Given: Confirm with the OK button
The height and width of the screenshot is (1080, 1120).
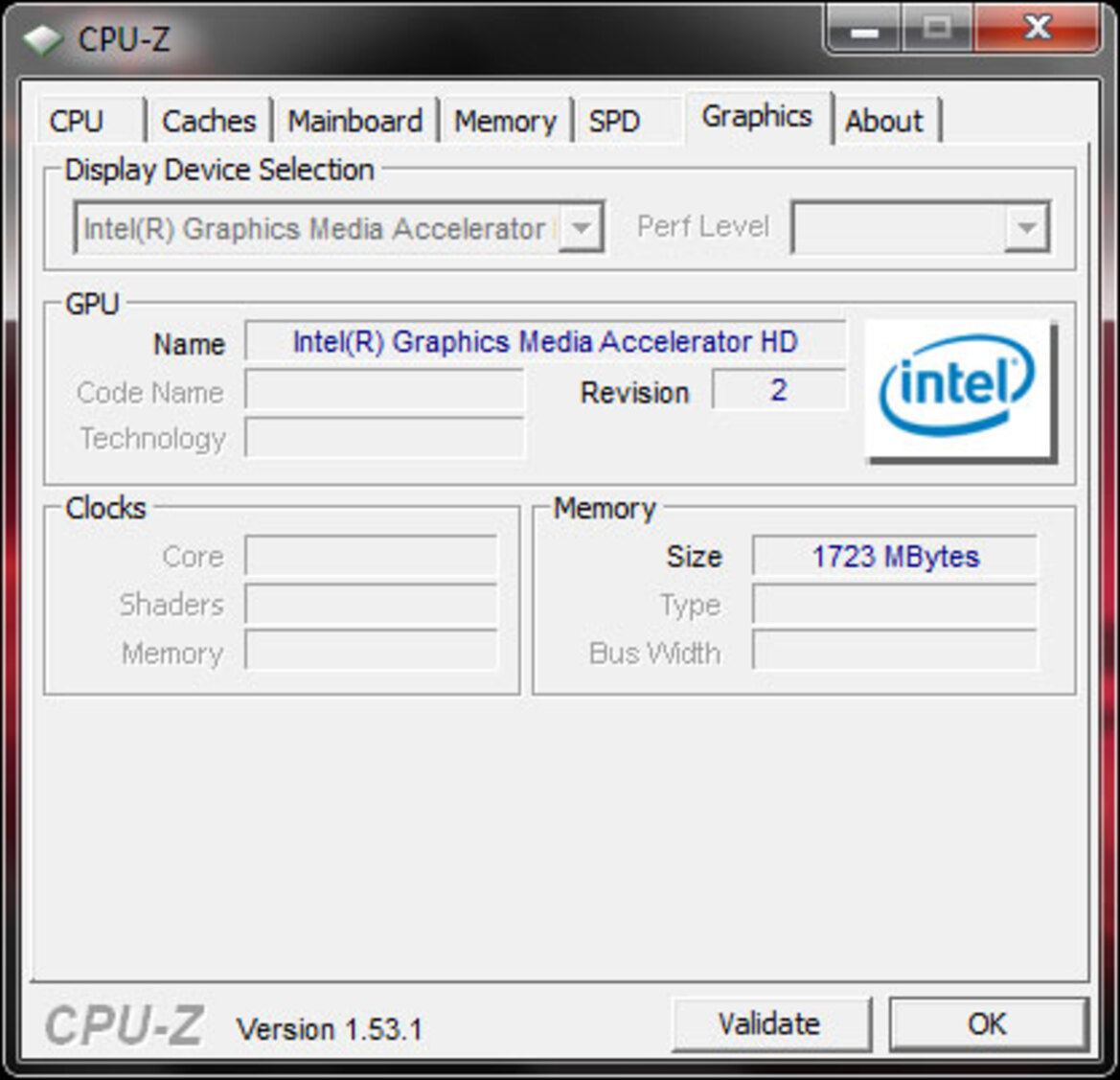Looking at the screenshot, I should [988, 1024].
